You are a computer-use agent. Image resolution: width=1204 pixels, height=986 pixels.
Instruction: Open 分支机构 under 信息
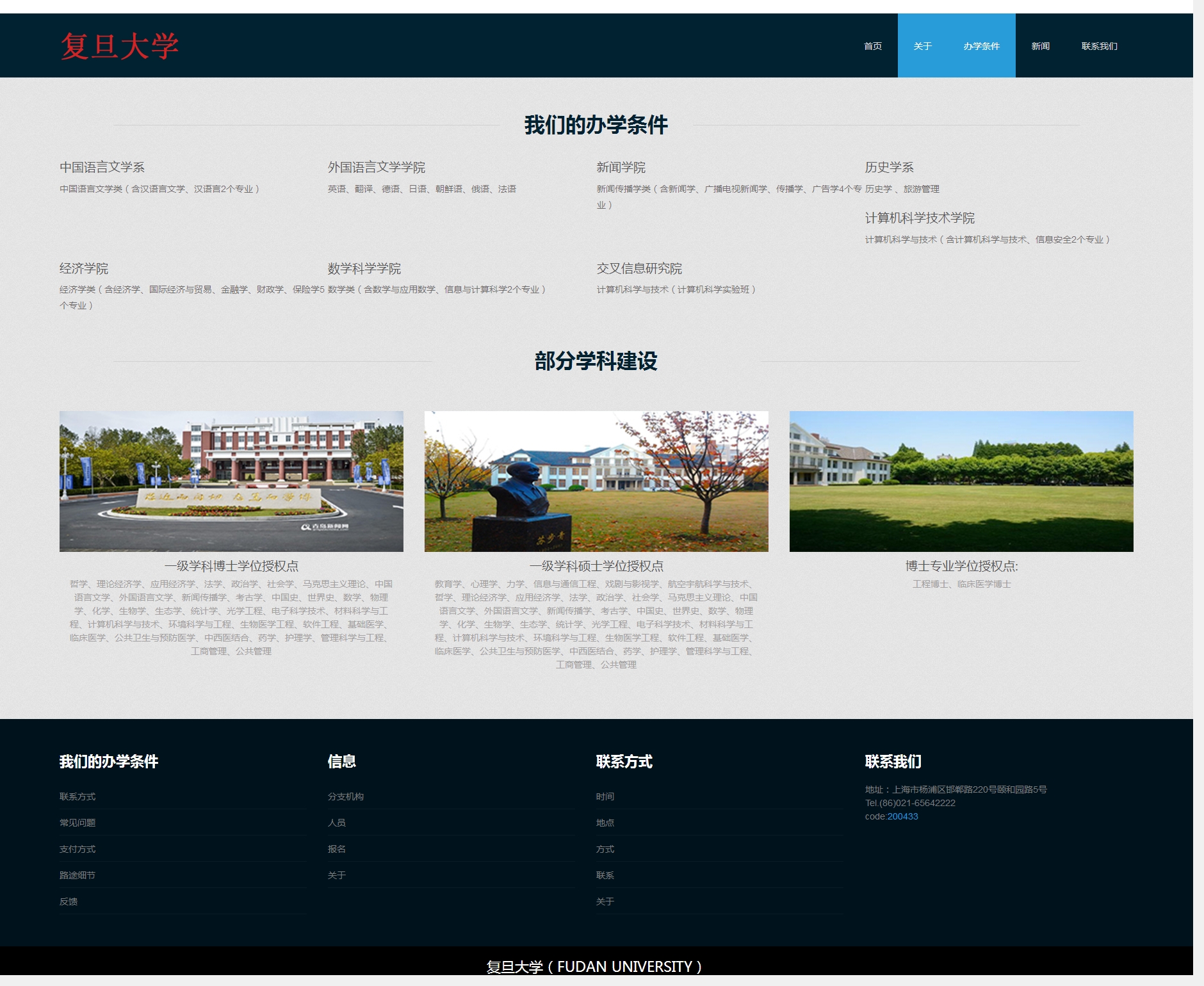(346, 796)
